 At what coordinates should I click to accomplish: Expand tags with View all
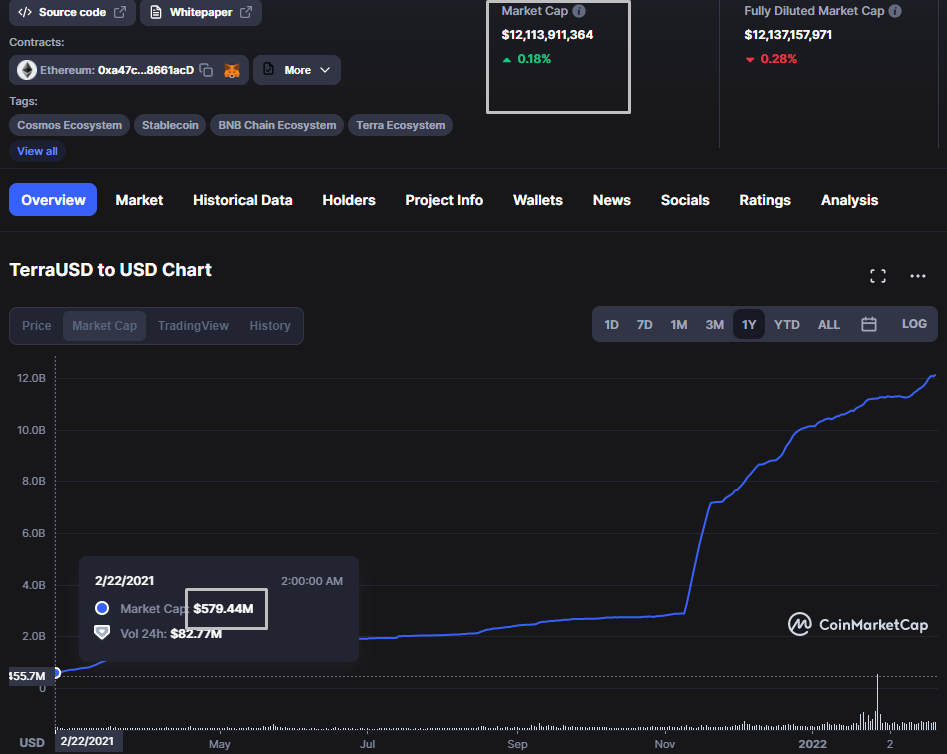37,151
